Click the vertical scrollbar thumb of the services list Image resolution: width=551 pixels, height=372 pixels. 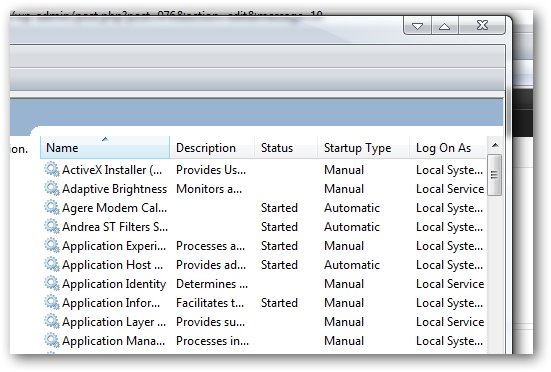click(x=495, y=175)
